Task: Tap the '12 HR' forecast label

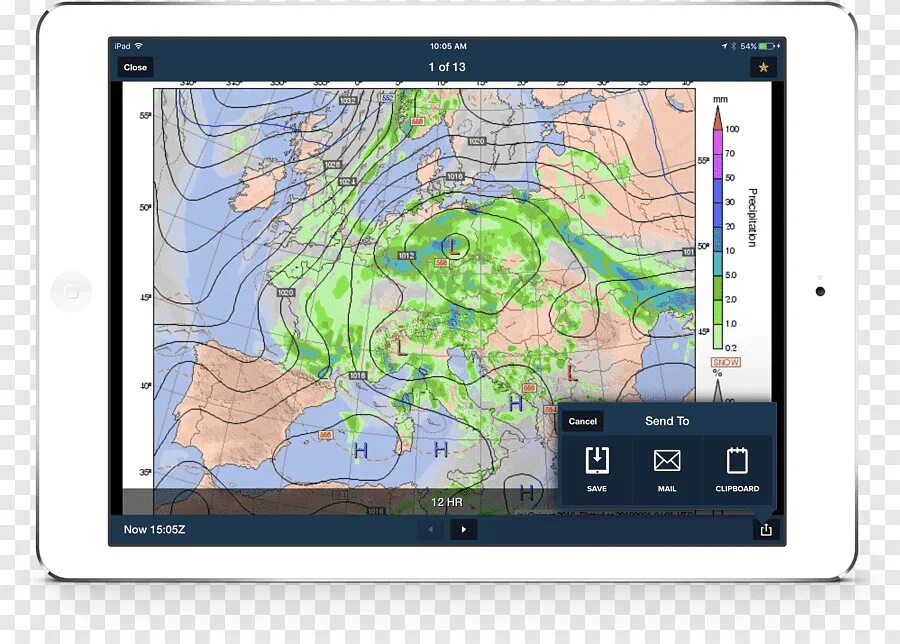Action: point(447,502)
